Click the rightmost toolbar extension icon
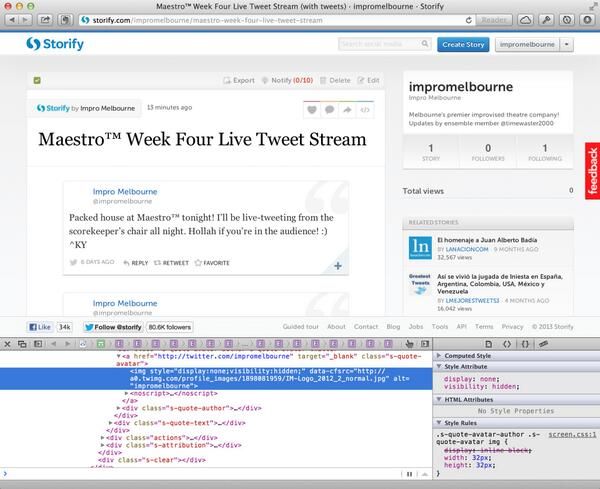600x489 pixels. (587, 20)
